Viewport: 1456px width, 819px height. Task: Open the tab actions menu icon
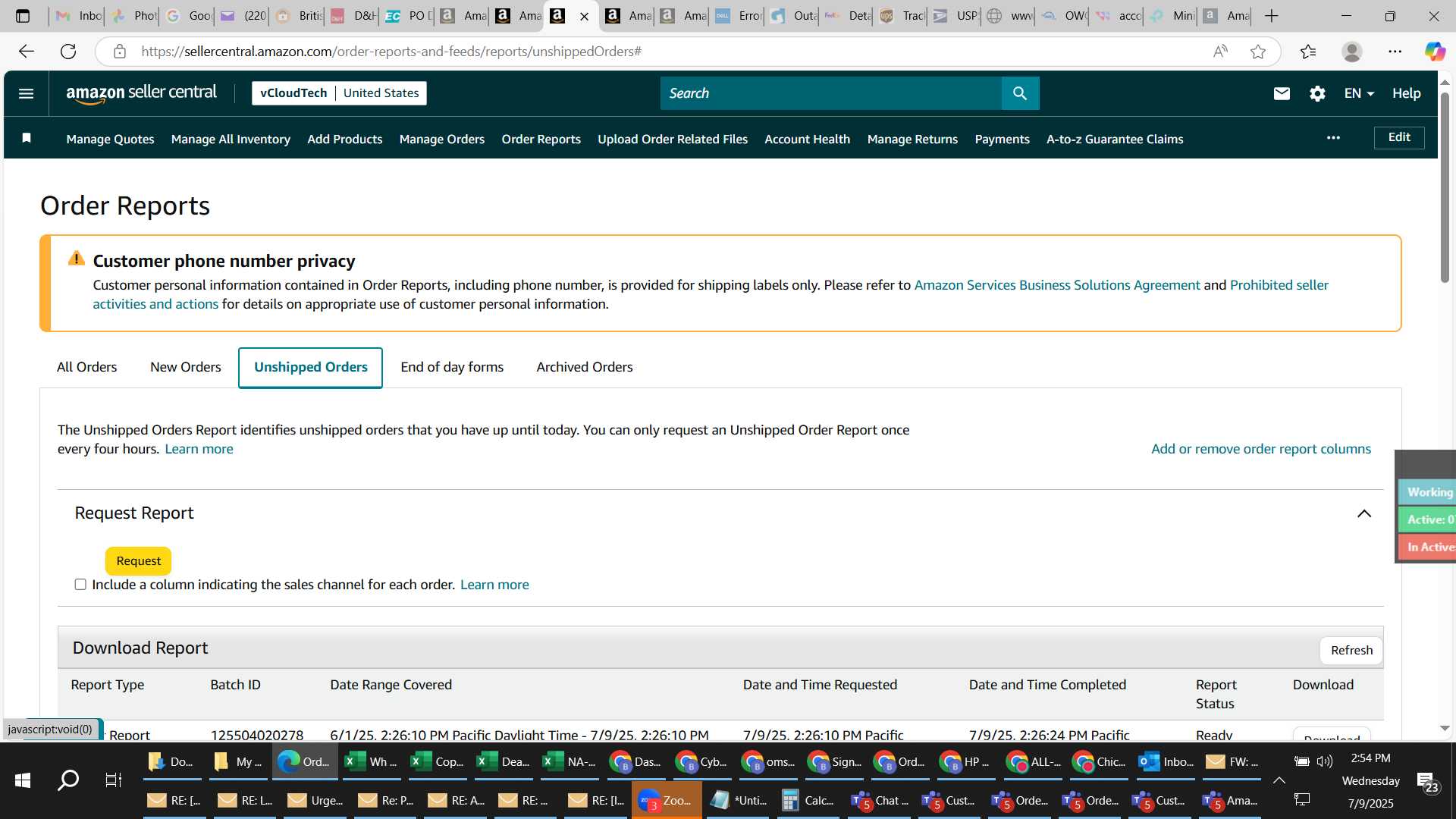[23, 16]
